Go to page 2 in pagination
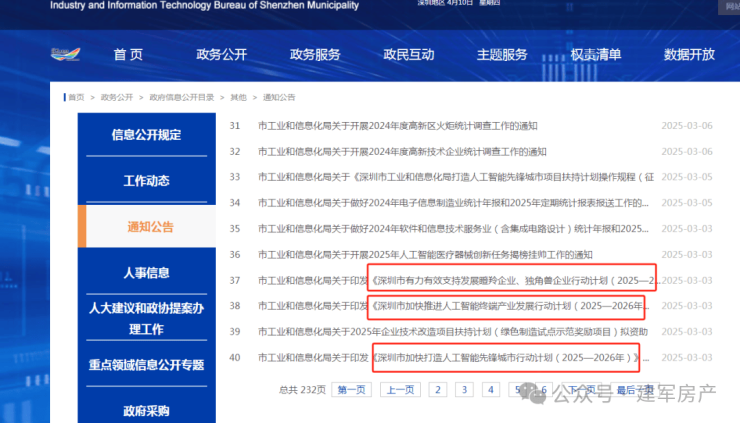 click(x=438, y=390)
